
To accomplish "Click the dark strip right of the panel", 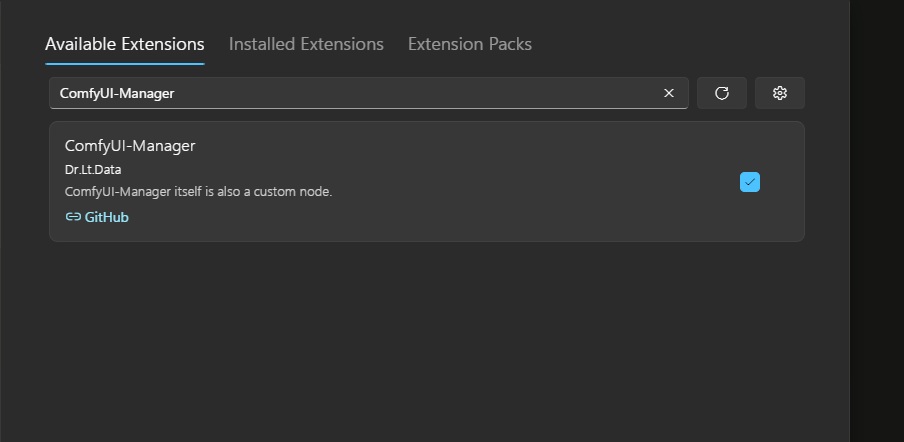I will point(877,221).
